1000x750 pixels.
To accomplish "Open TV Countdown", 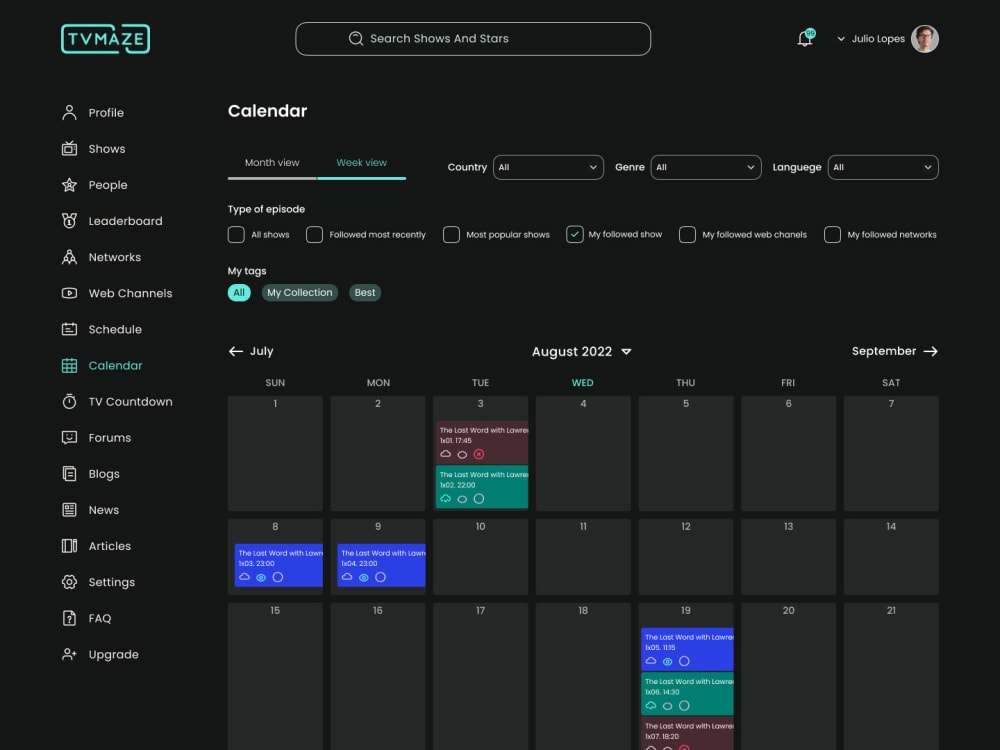I will click(117, 402).
